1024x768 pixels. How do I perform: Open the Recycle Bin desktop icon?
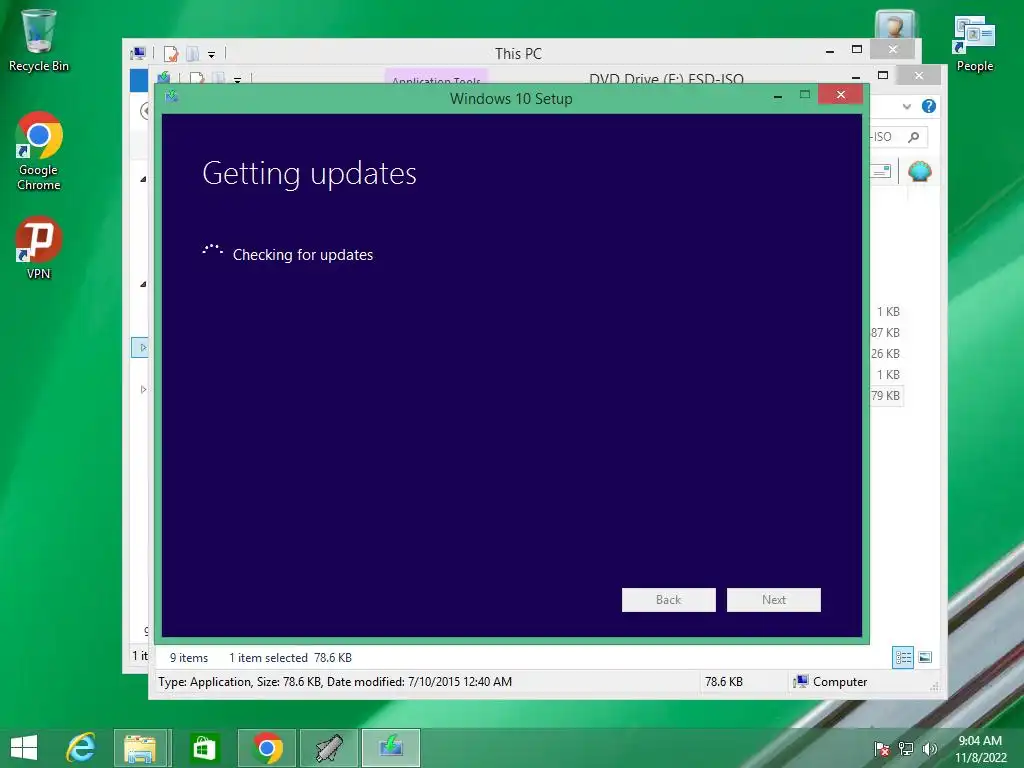pyautogui.click(x=39, y=40)
